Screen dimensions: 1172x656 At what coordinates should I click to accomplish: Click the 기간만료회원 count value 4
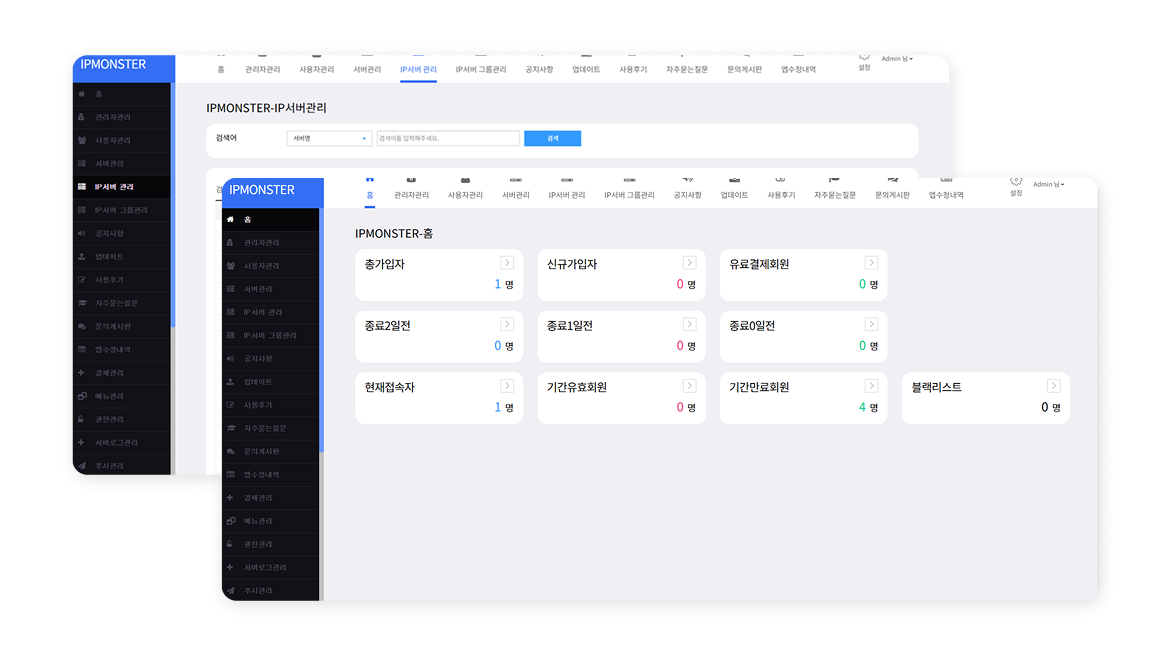[x=862, y=407]
